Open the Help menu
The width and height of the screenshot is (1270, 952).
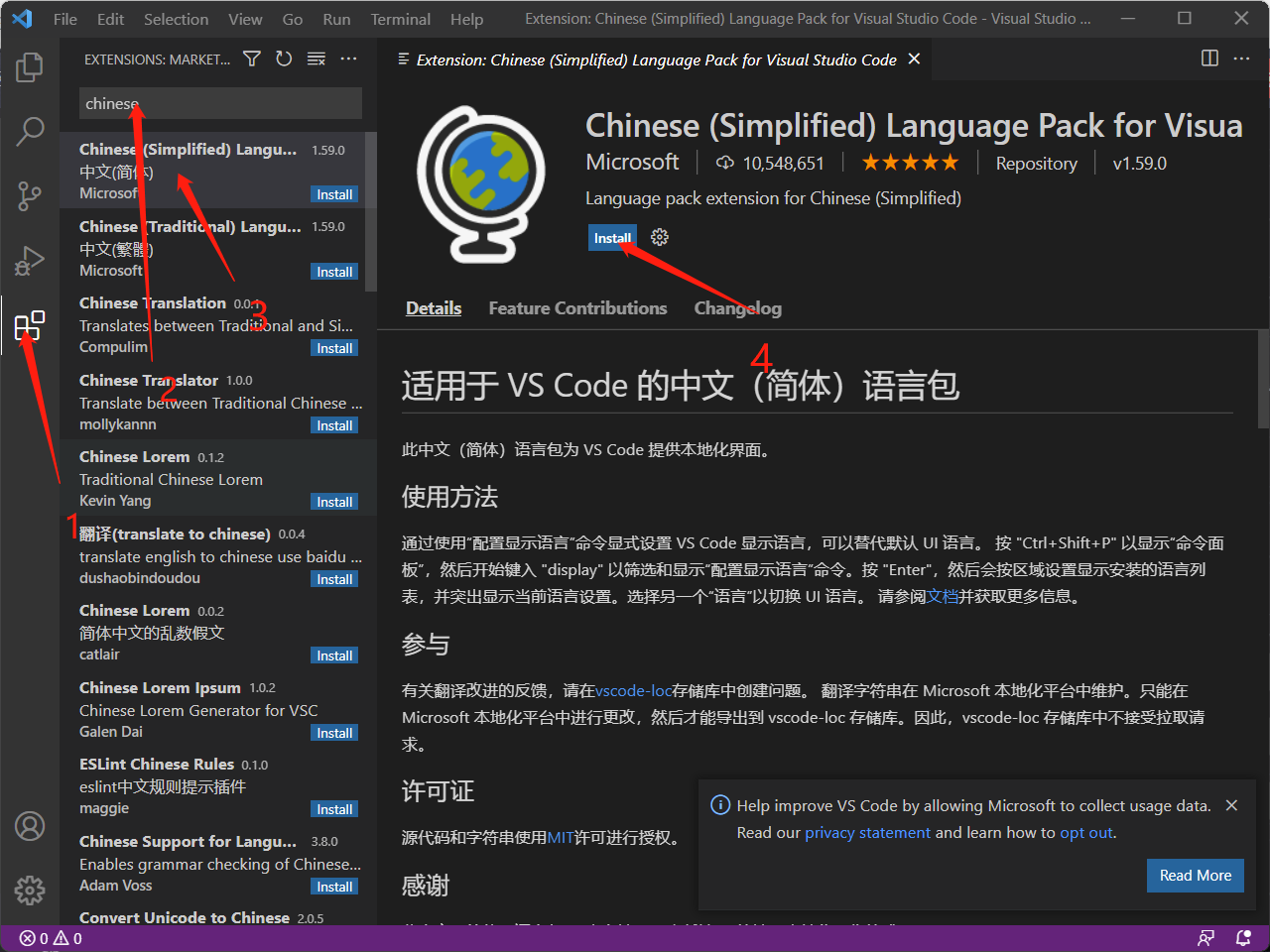click(x=466, y=19)
